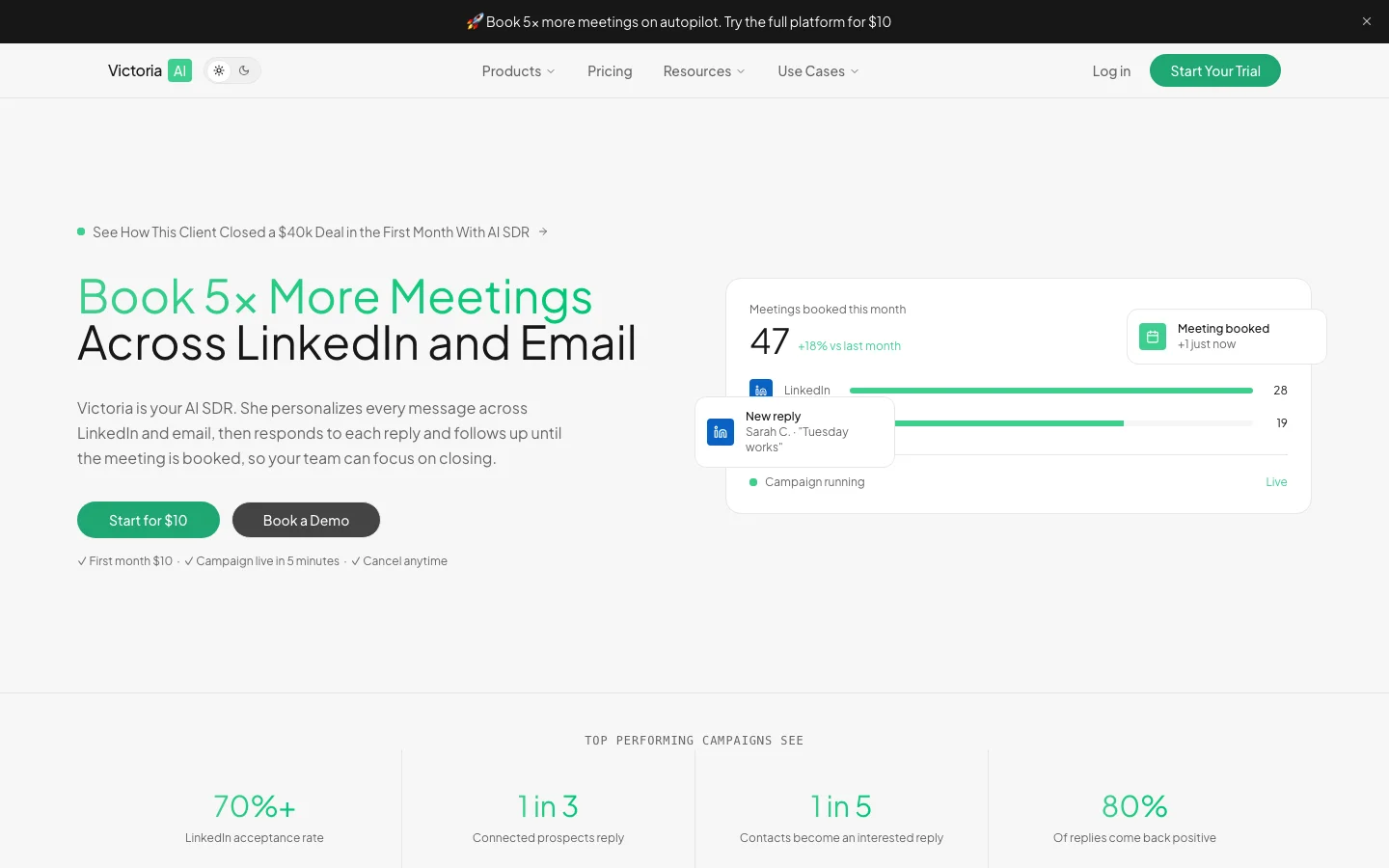
Task: Click the "Victoria is your AI SDR" paragraph
Action: pyautogui.click(x=319, y=433)
